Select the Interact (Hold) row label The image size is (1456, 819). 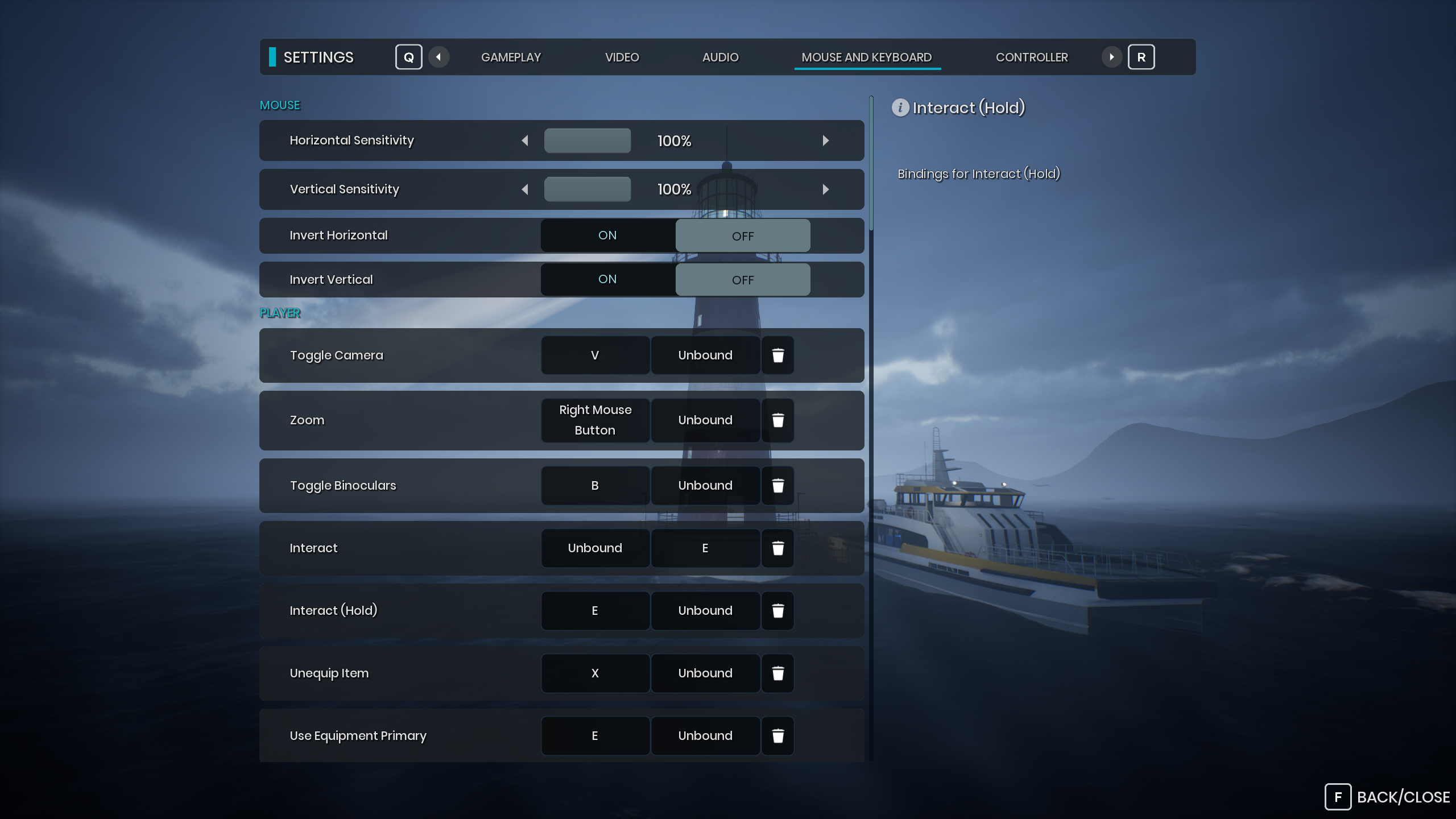point(333,611)
